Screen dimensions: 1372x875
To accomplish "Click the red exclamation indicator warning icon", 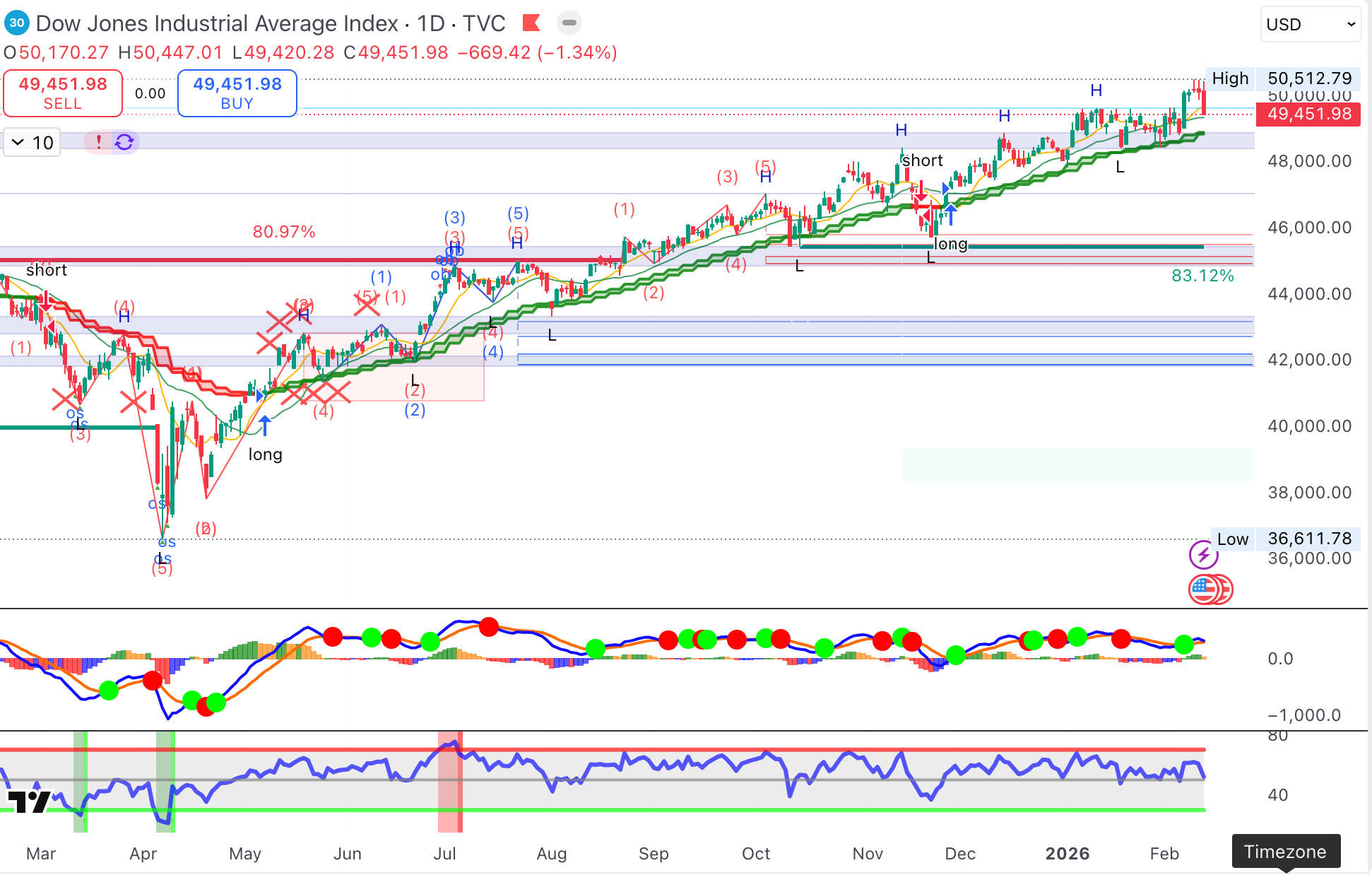I will point(99,142).
